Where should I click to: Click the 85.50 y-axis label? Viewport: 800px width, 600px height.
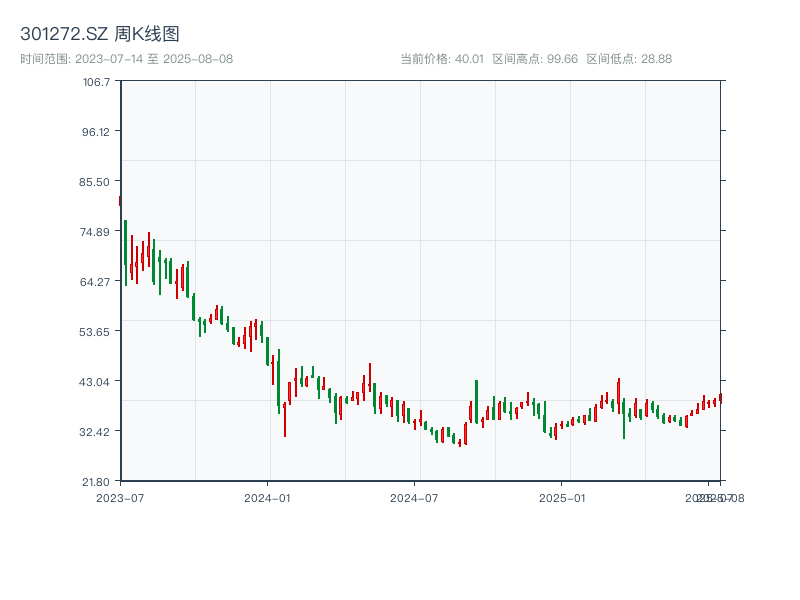(97, 181)
